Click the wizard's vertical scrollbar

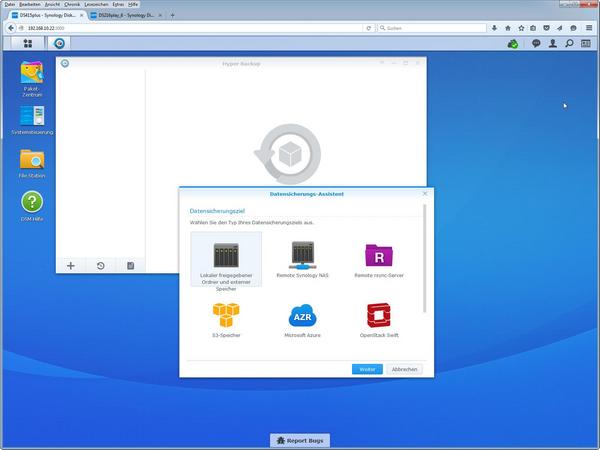(x=424, y=258)
